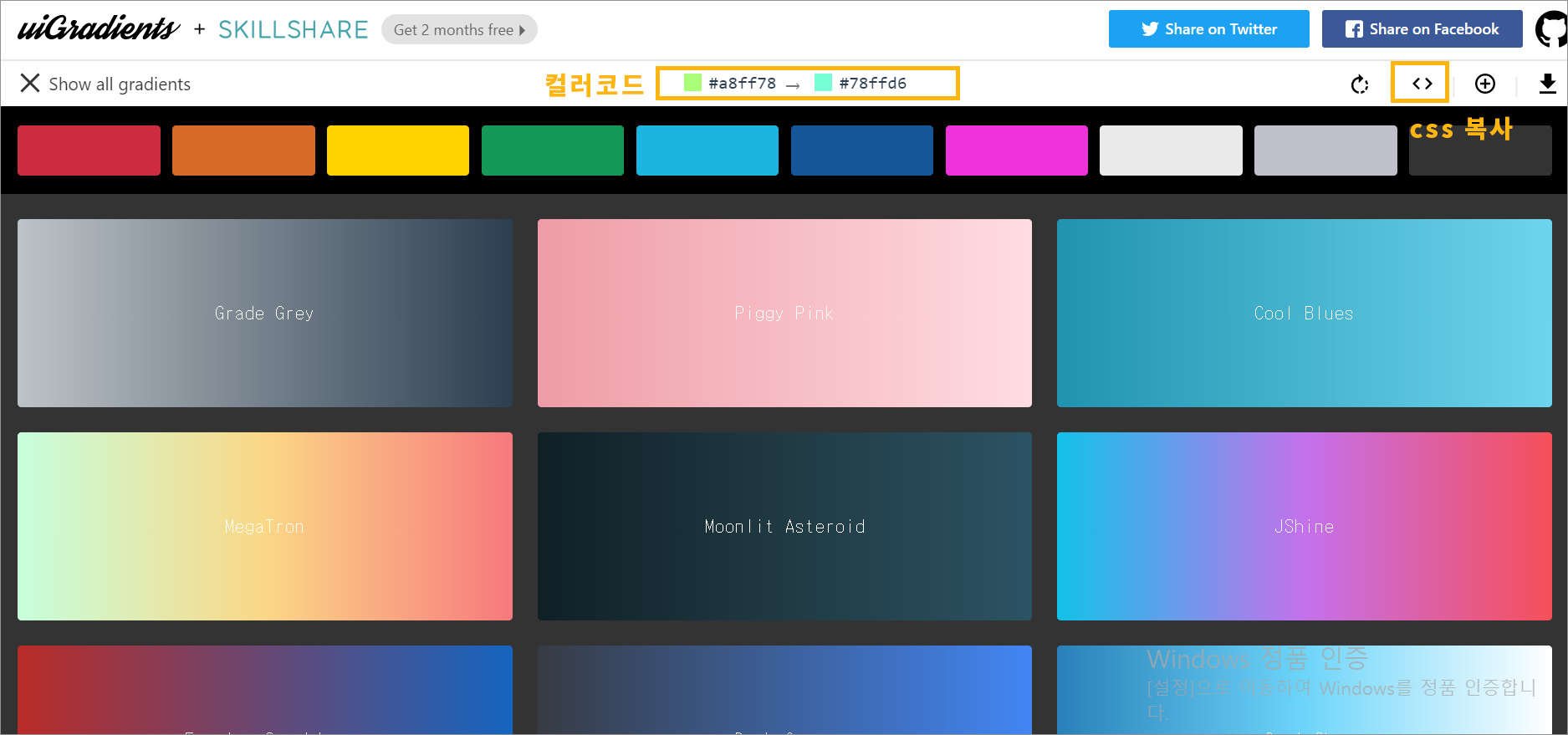Select the JShine gradient
The width and height of the screenshot is (1568, 735).
click(x=1305, y=526)
